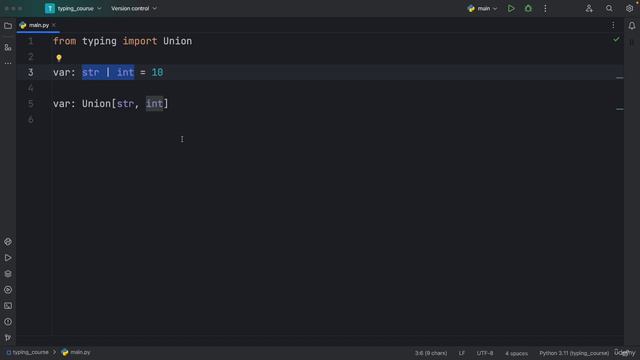Open the Problems tool window

[8, 322]
